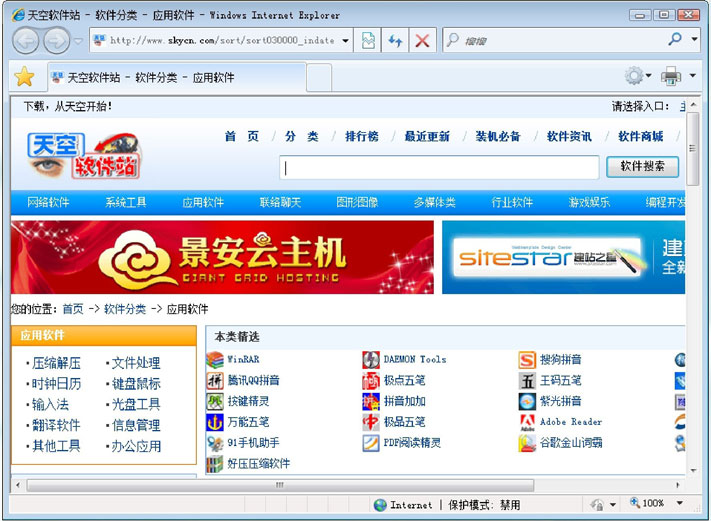
Task: Open the 100% zoom level dropdown arrow
Action: pos(680,503)
